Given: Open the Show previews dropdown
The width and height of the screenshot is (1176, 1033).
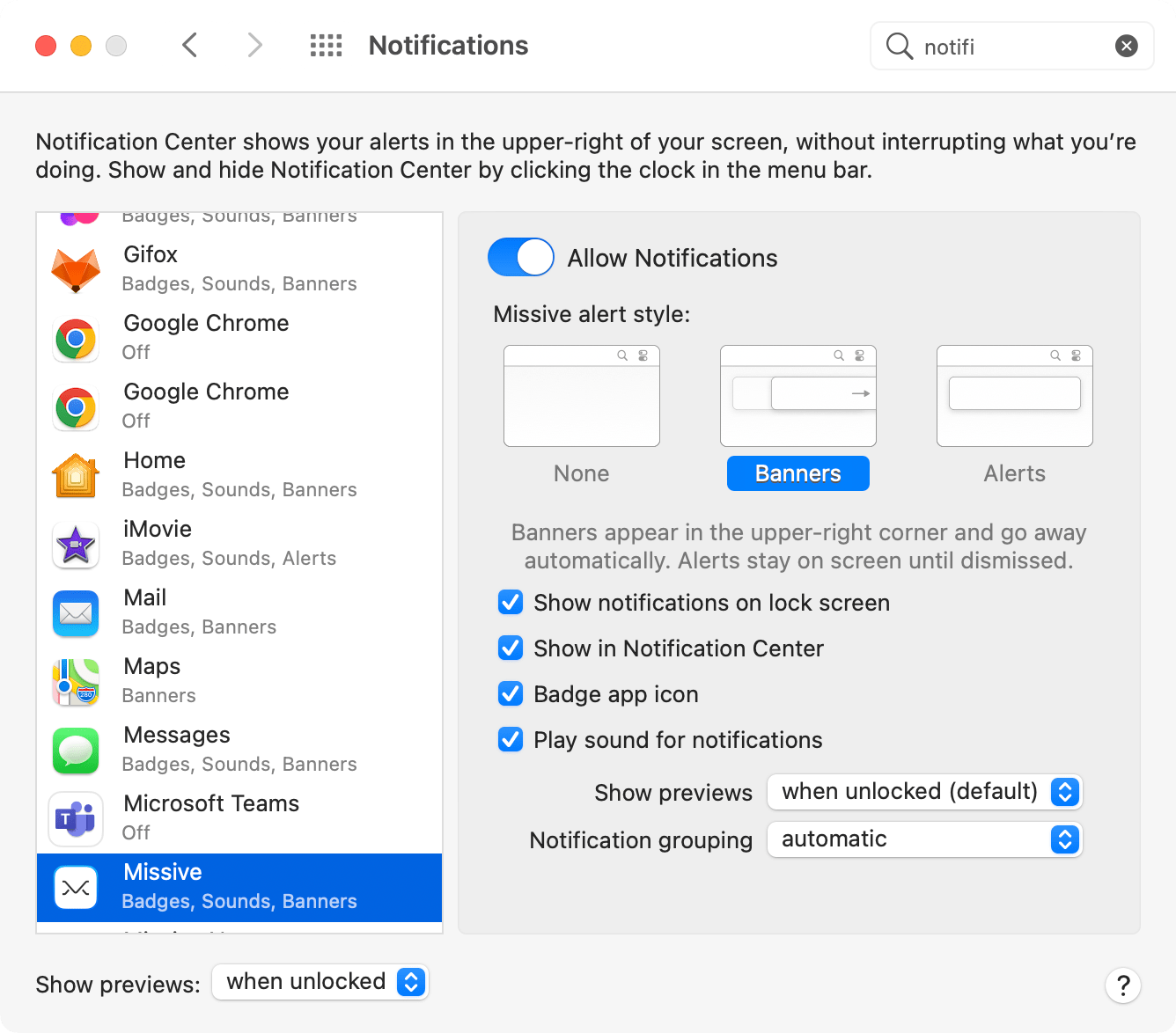Looking at the screenshot, I should (924, 791).
